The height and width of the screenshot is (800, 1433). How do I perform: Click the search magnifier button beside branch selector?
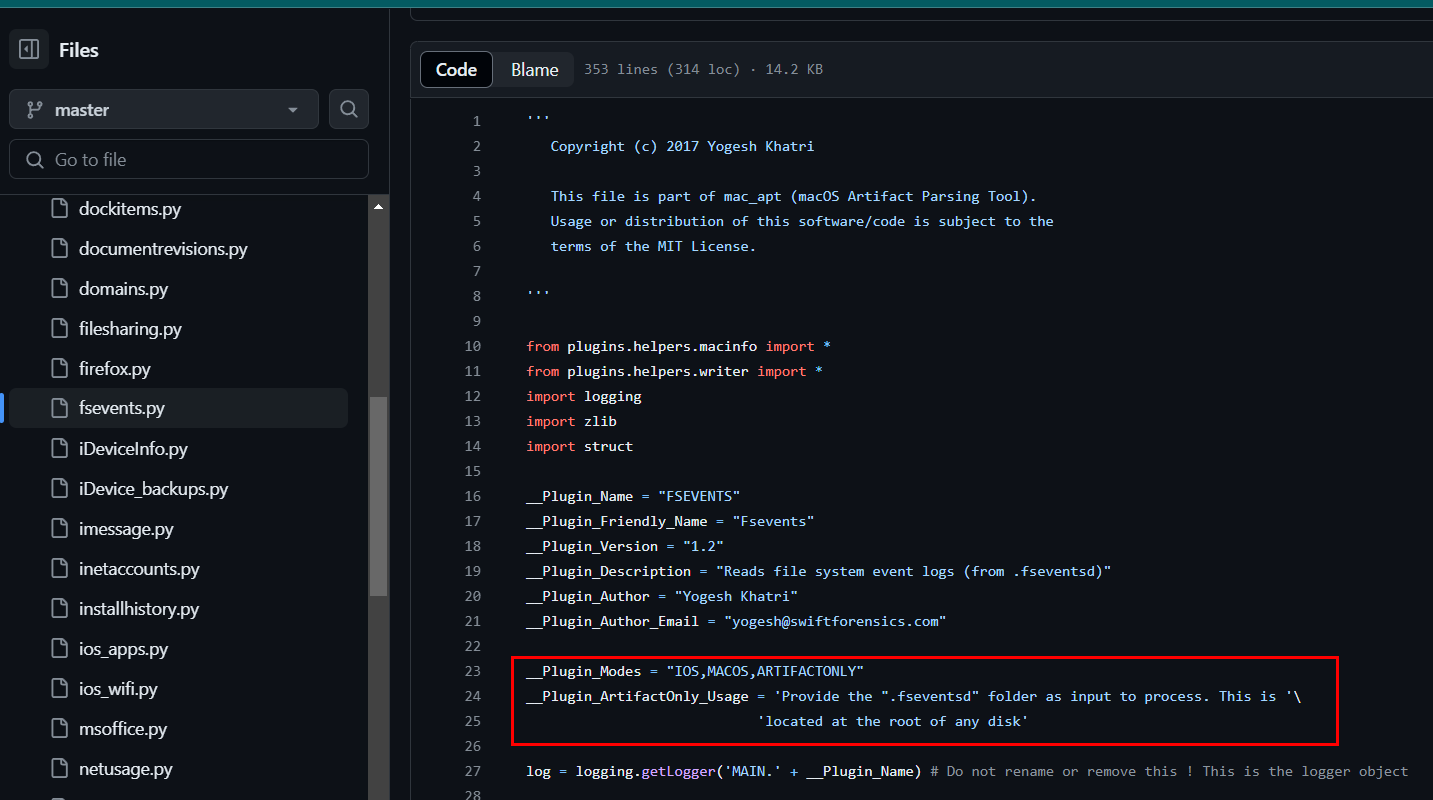(349, 109)
